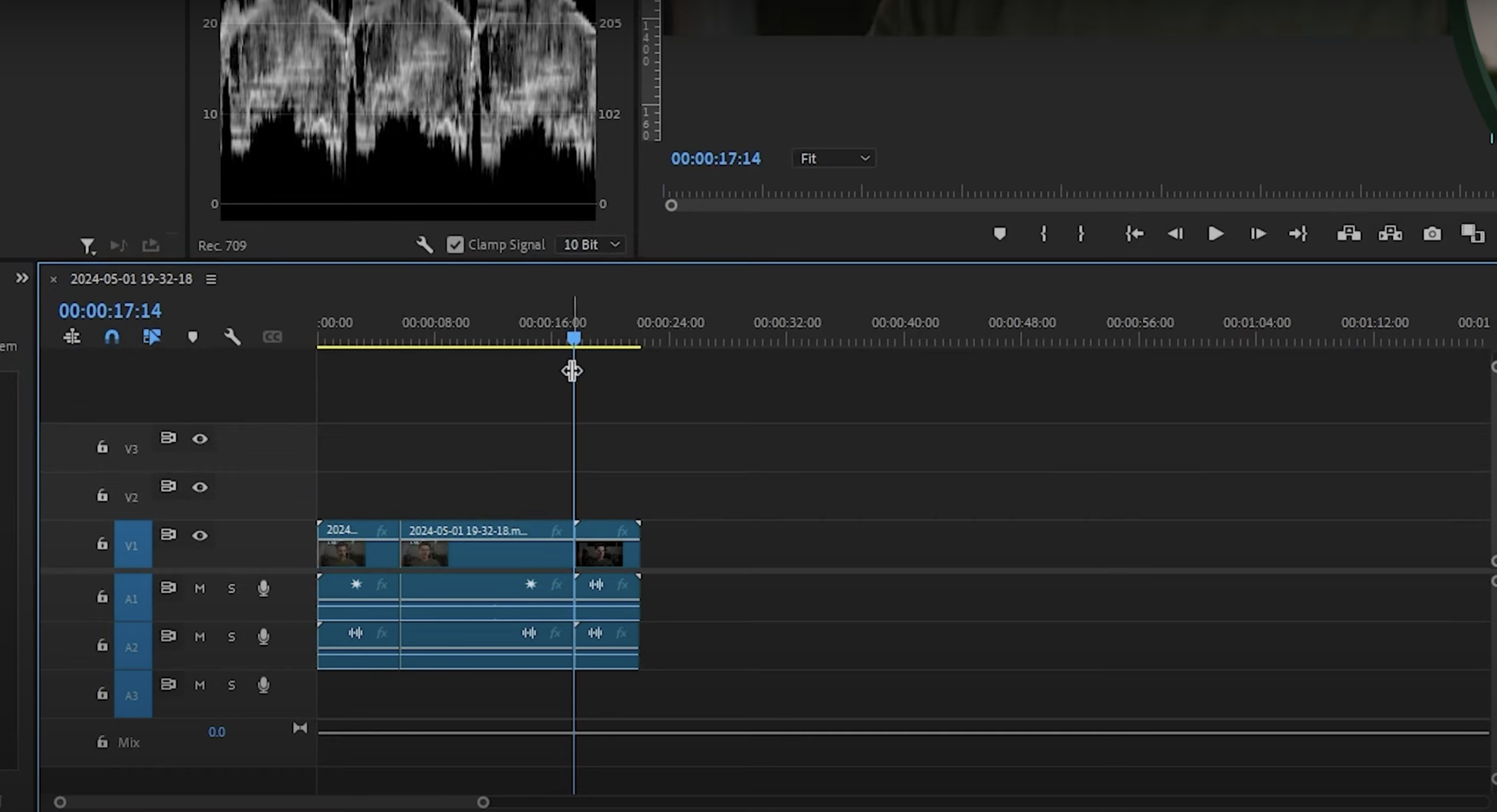Image resolution: width=1497 pixels, height=812 pixels.
Task: Open the 10 Bit dropdown in the scope panel
Action: click(x=589, y=244)
